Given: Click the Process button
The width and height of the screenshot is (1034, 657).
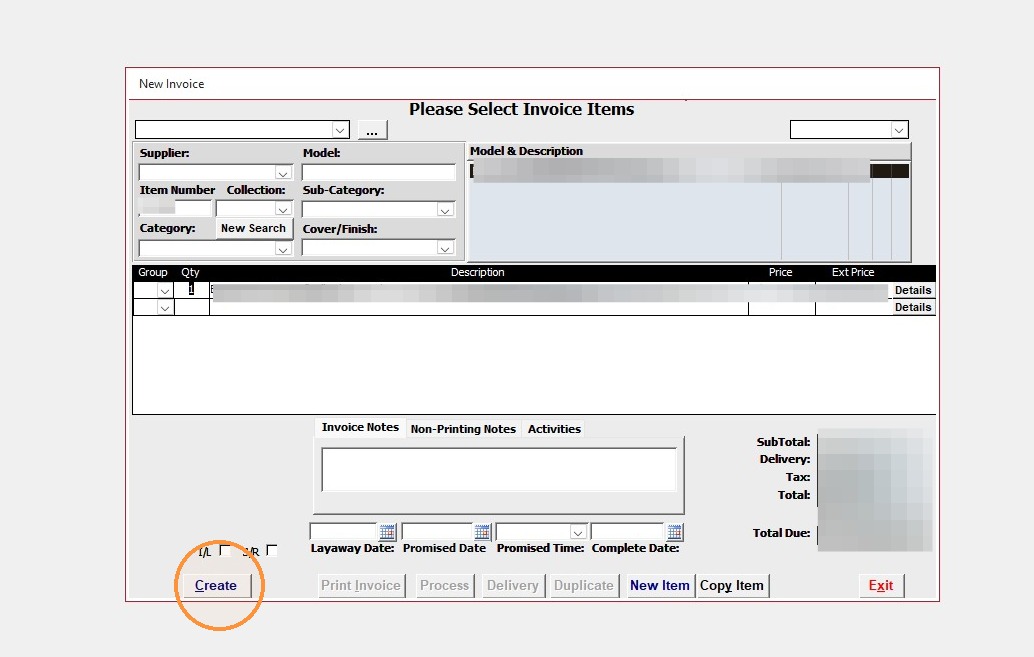Looking at the screenshot, I should coord(444,585).
